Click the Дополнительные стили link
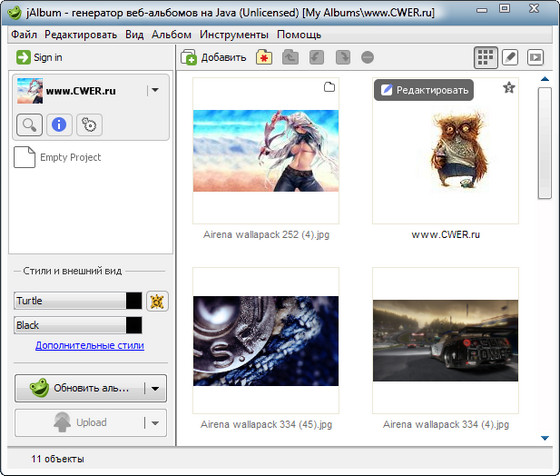Image resolution: width=560 pixels, height=476 pixels. pyautogui.click(x=90, y=345)
